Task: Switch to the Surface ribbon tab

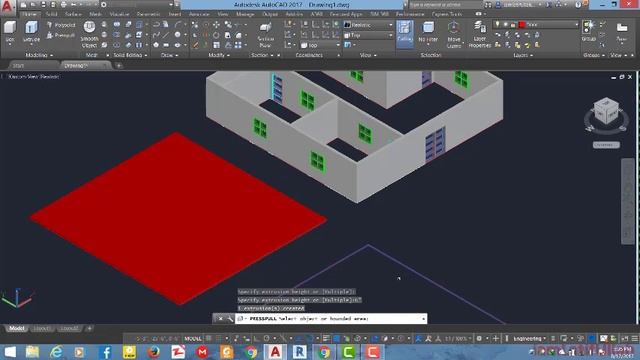Action: [x=73, y=14]
